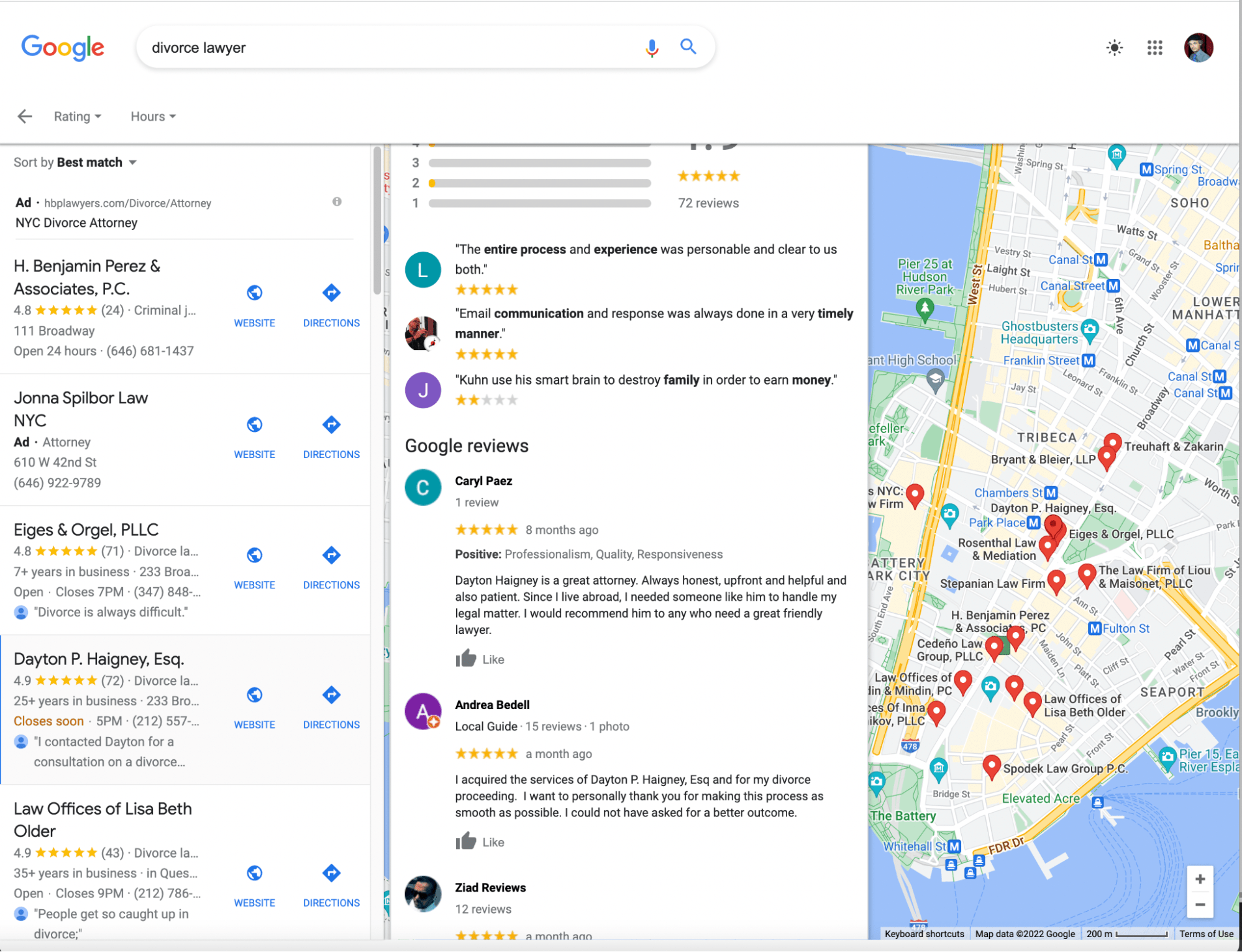Image resolution: width=1242 pixels, height=952 pixels.
Task: Click the blue search magnifier icon
Action: pos(688,47)
